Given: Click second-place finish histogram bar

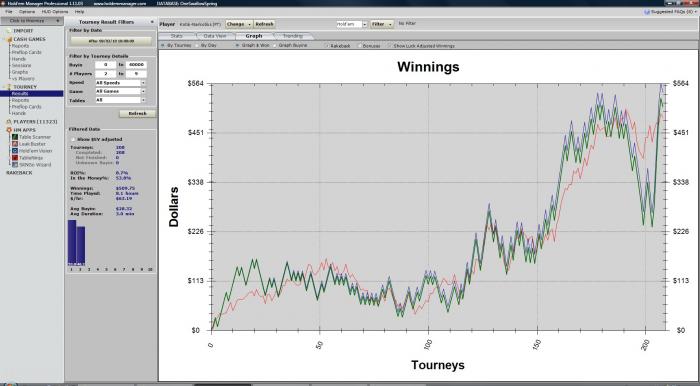Looking at the screenshot, I should pyautogui.click(x=80, y=246).
